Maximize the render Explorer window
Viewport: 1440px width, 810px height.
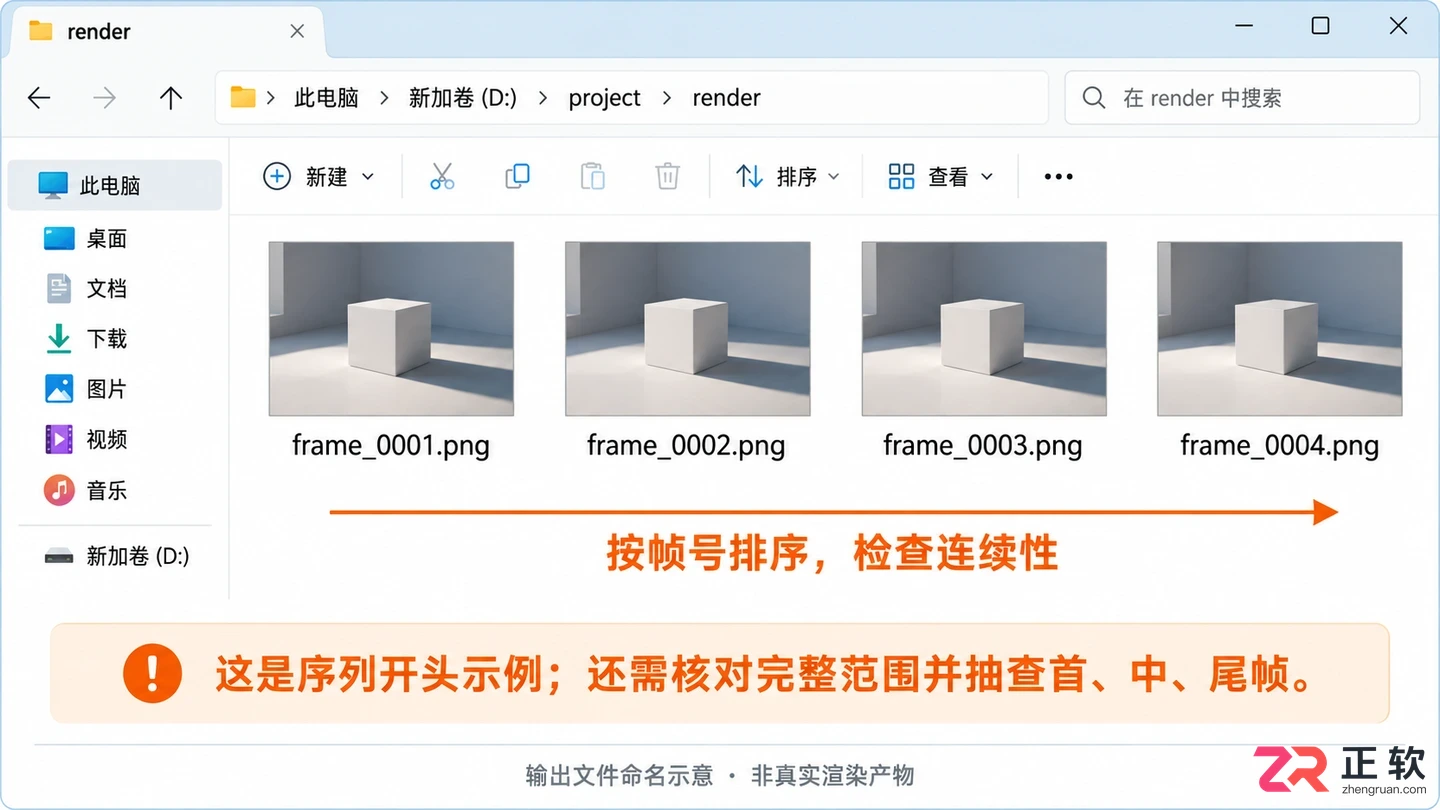1320,26
